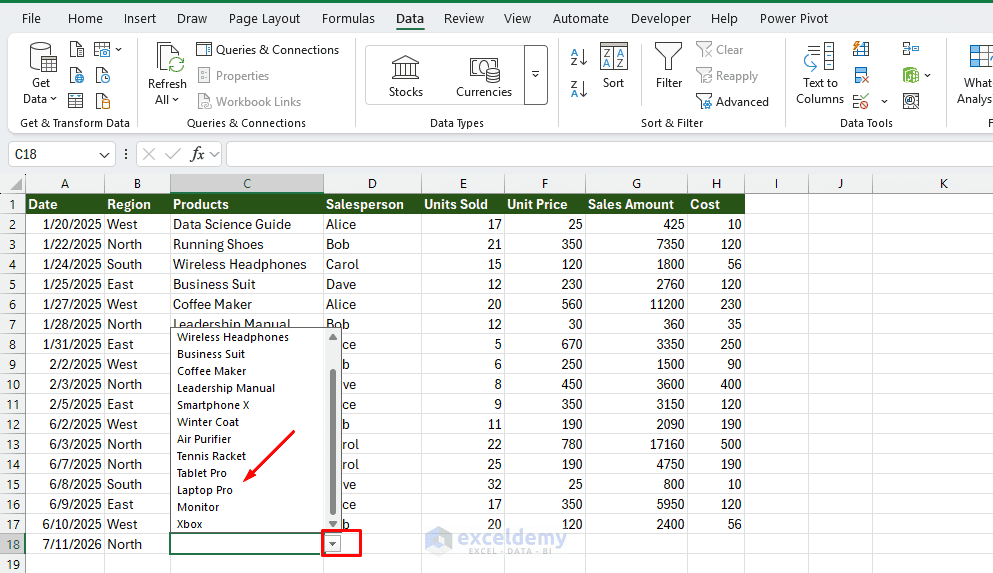Switch to the Insert tab

pos(139,18)
